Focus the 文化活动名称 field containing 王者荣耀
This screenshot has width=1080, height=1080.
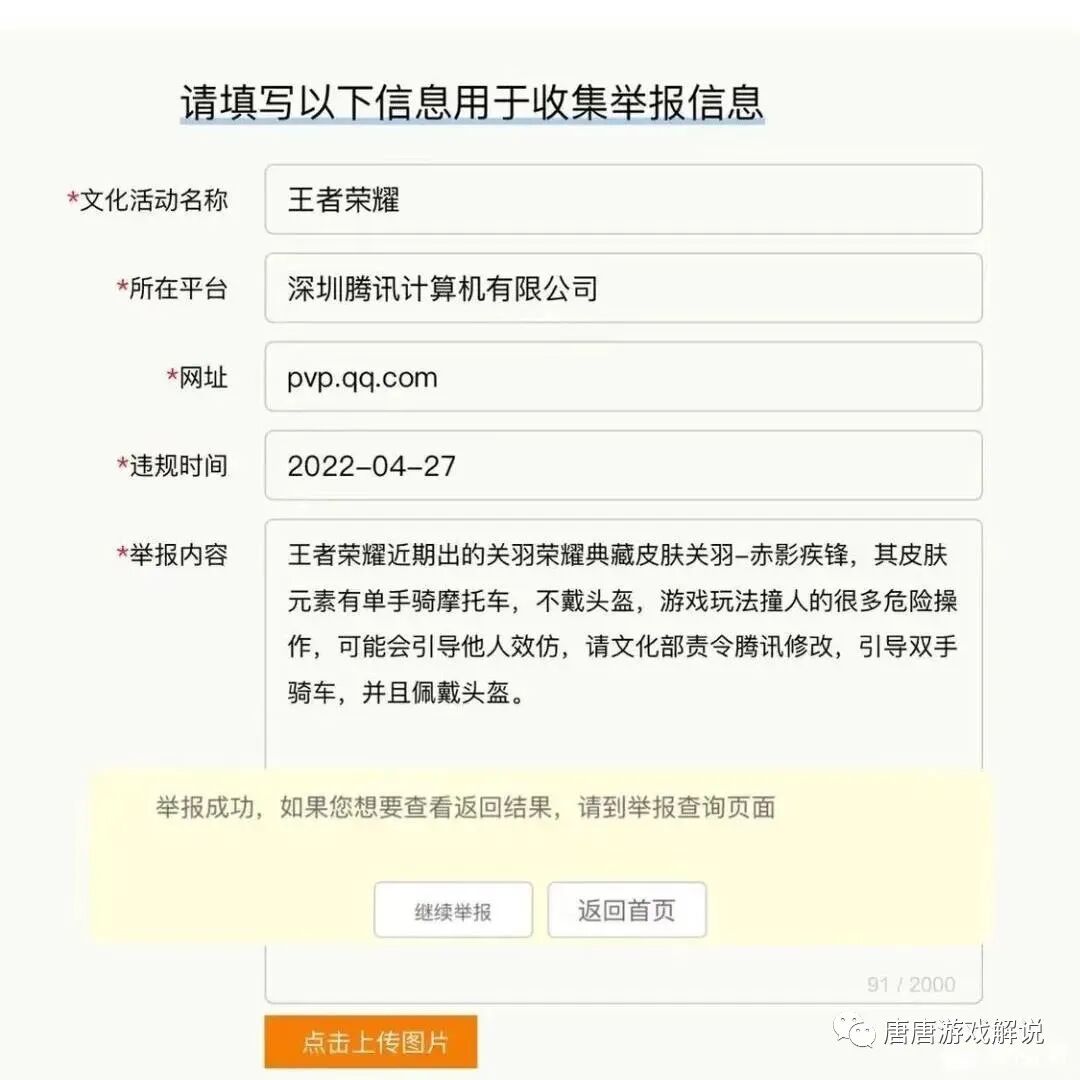point(623,200)
